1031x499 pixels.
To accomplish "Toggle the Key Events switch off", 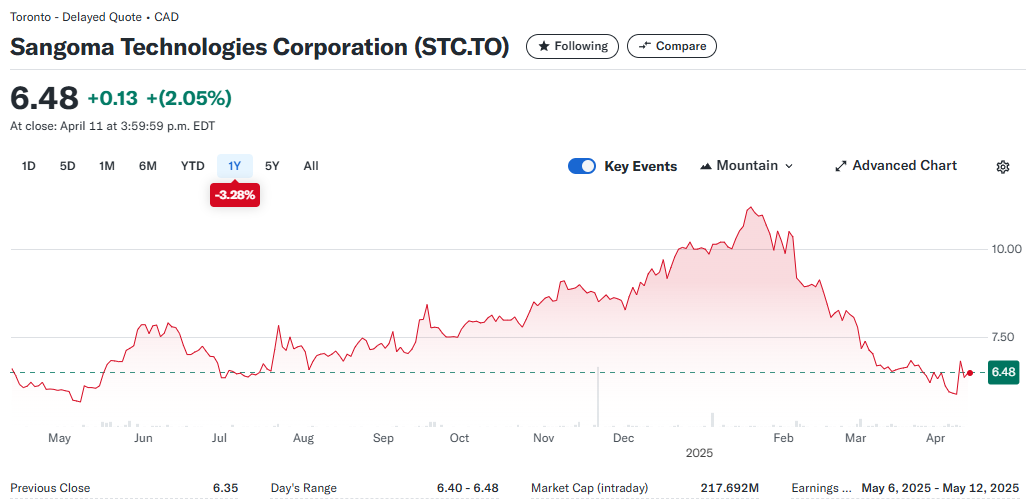I will [582, 166].
